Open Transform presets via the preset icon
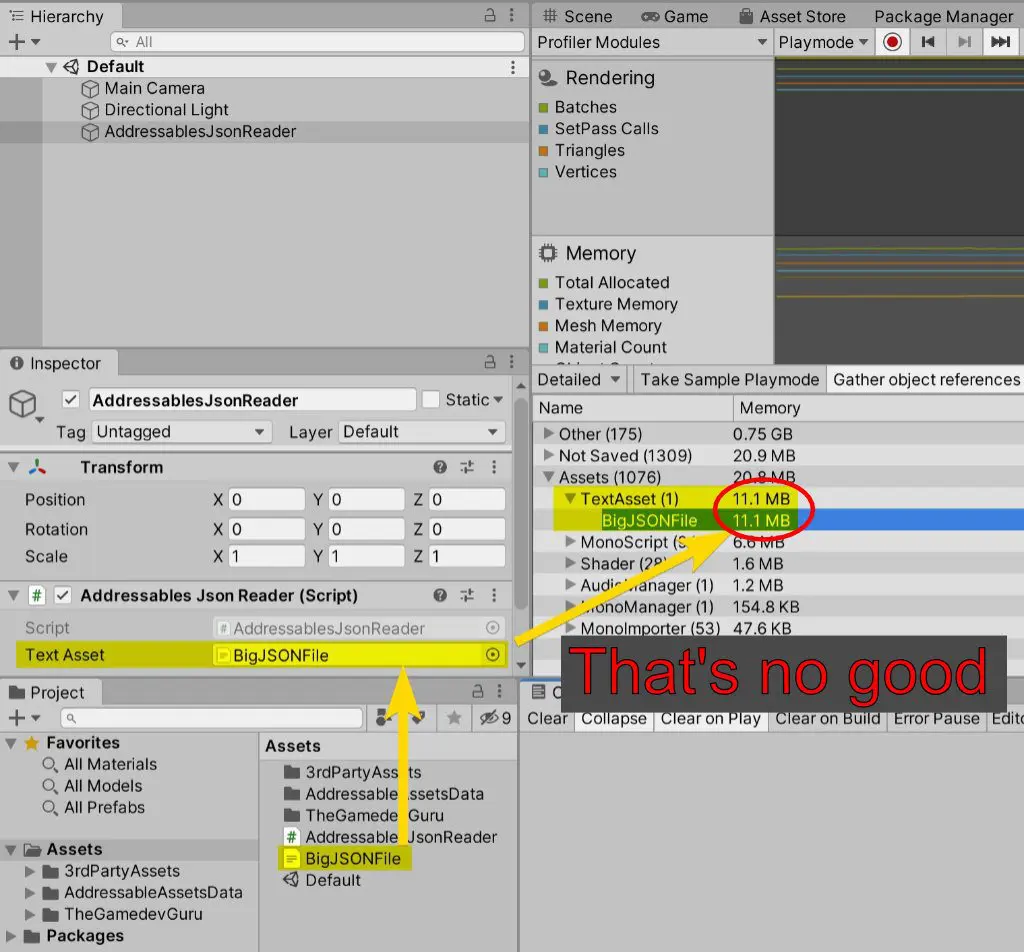Viewport: 1024px width, 952px height. click(x=466, y=467)
